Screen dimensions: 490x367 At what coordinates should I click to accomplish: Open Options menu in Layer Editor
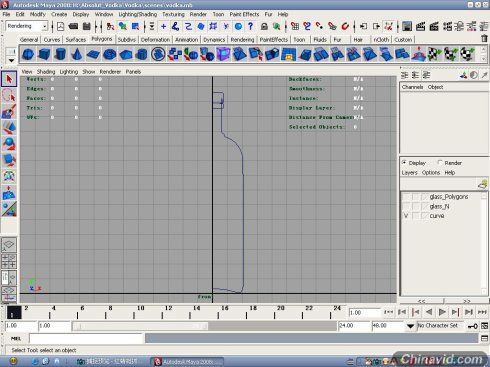(x=431, y=173)
